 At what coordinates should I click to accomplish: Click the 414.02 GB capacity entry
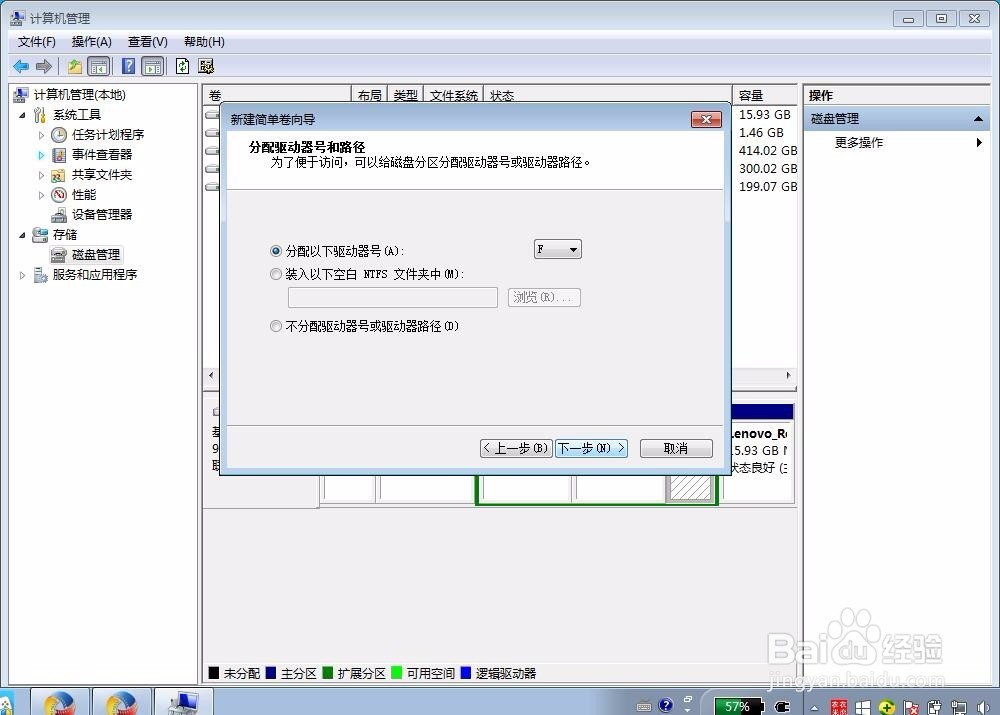768,151
